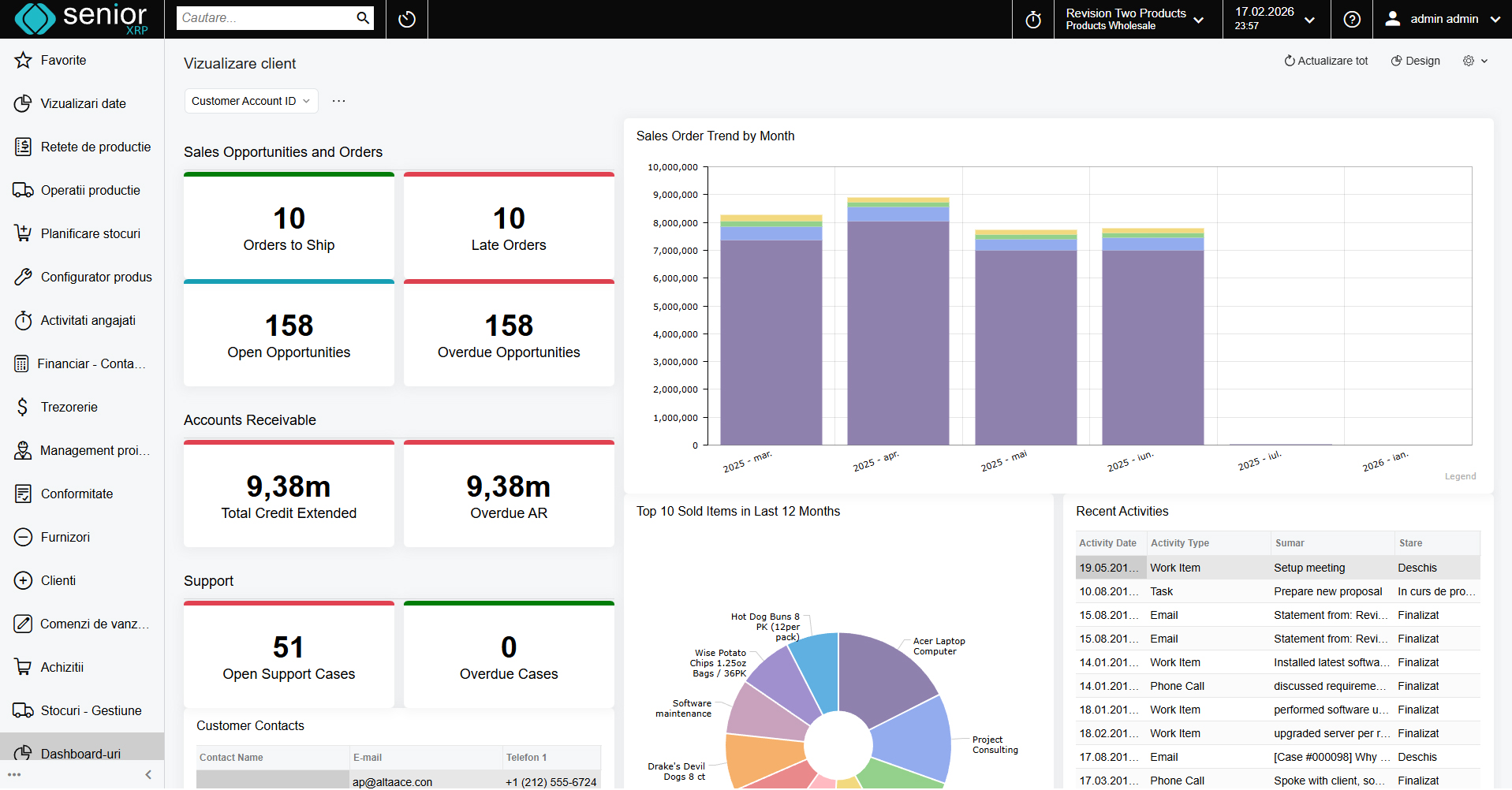Select the Favorite star icon

click(23, 60)
